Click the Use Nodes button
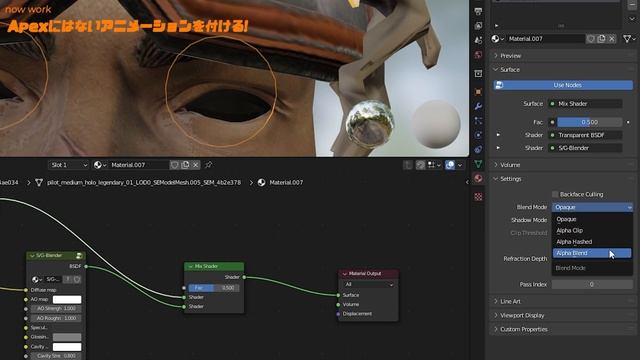 563,85
